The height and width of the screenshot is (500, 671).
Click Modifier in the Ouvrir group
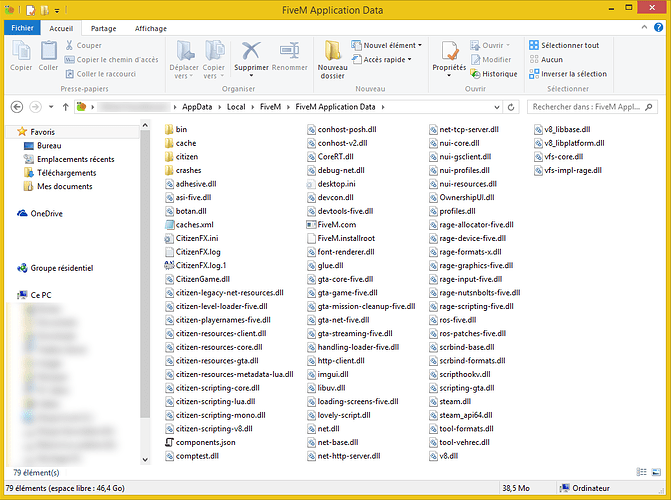click(x=491, y=60)
